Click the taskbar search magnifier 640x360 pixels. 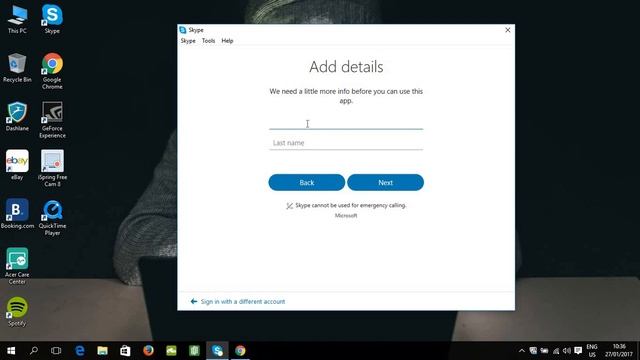34,351
